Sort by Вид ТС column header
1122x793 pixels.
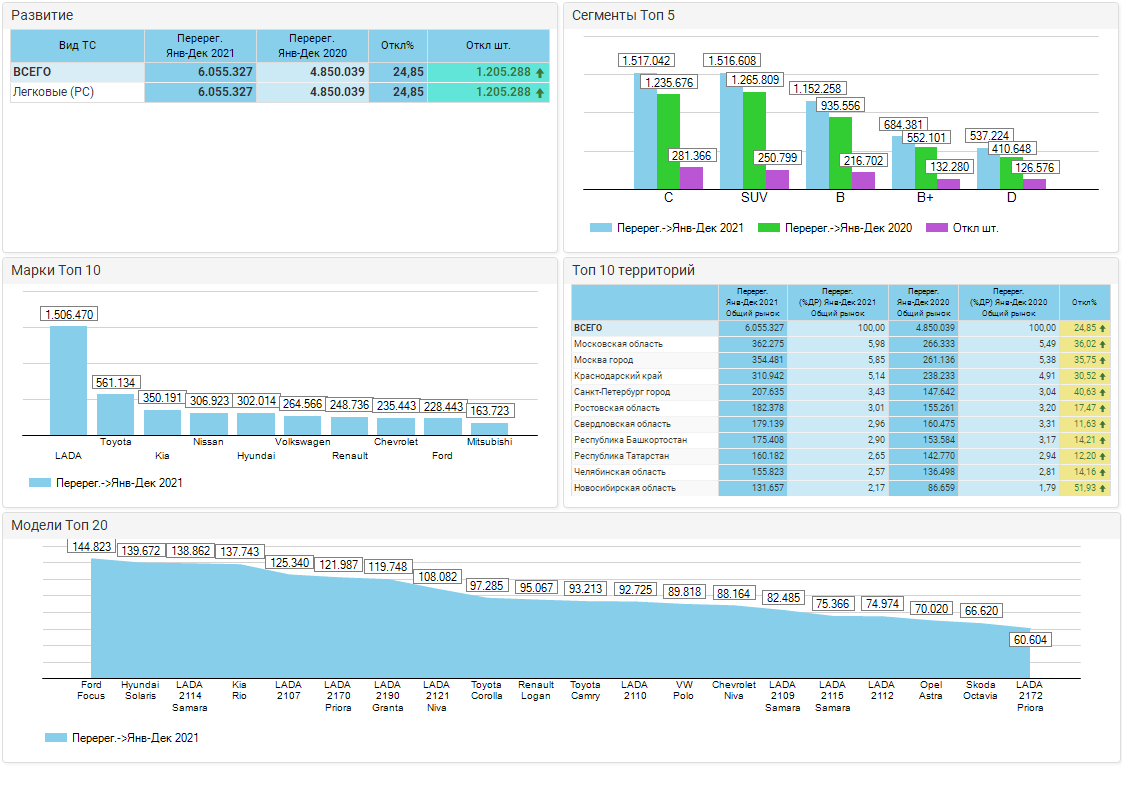[77, 45]
